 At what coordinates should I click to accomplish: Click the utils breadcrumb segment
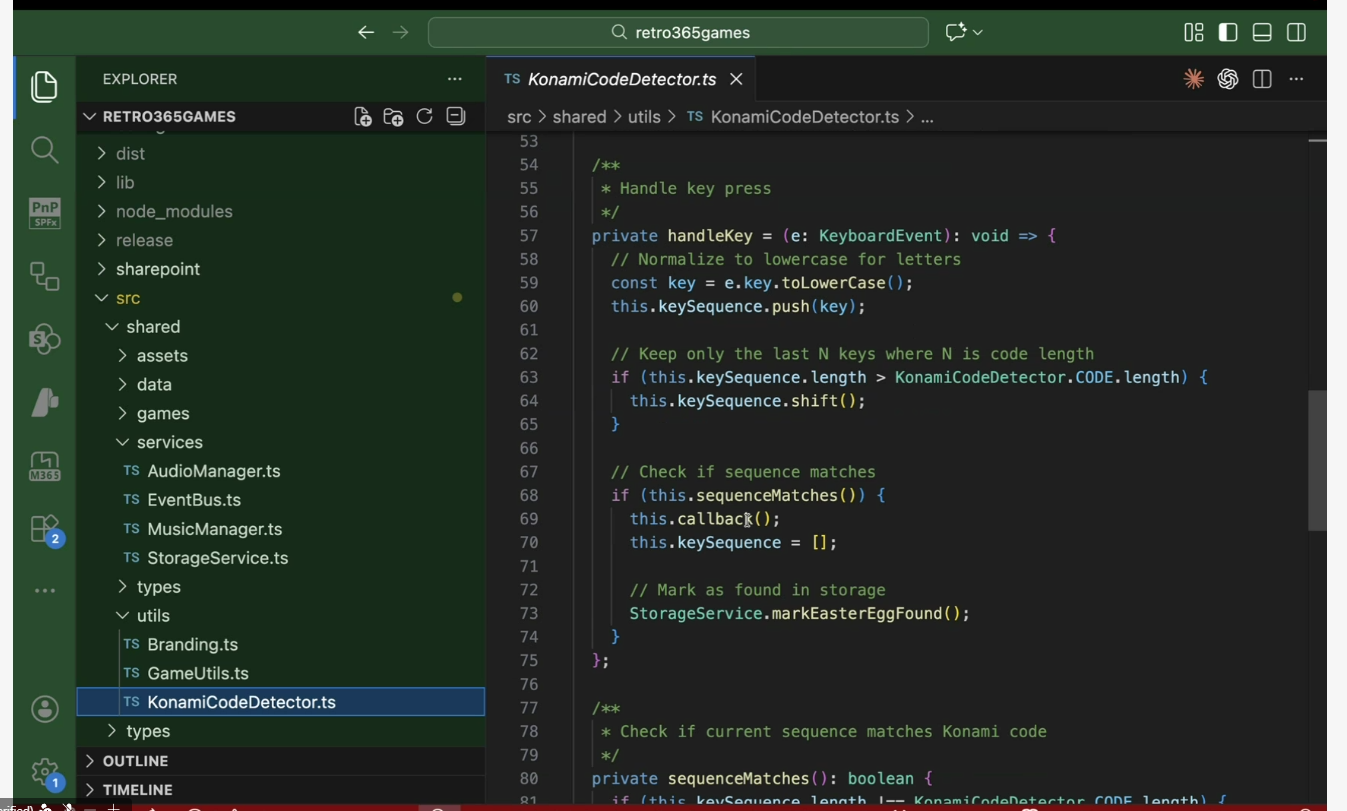[644, 117]
